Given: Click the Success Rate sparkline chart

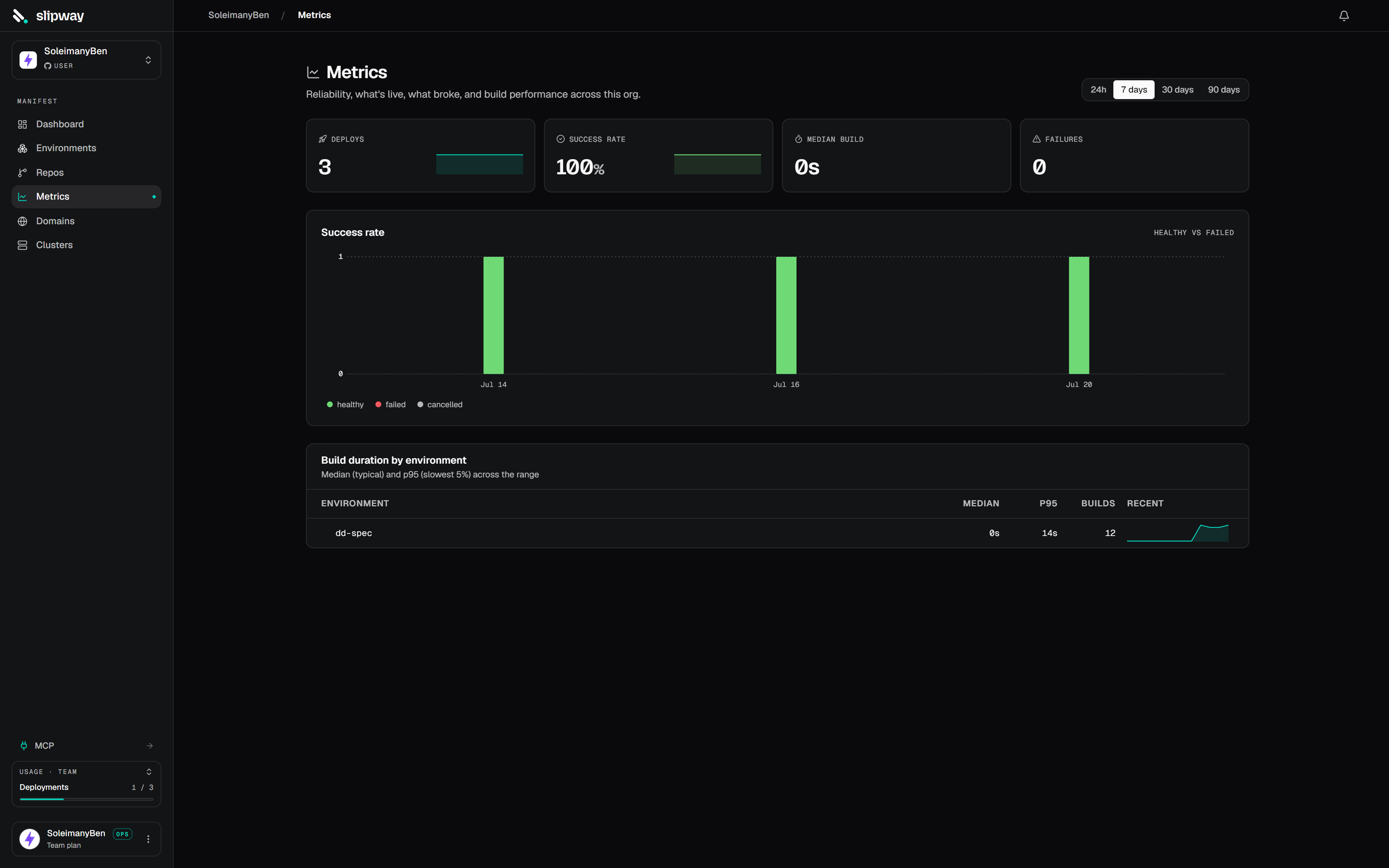Looking at the screenshot, I should pyautogui.click(x=717, y=164).
